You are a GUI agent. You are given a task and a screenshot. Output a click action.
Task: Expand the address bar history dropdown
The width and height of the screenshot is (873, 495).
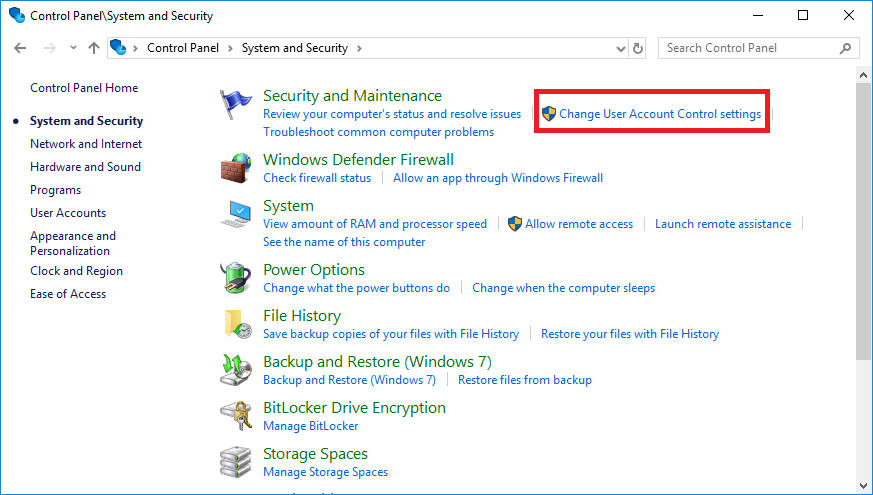click(620, 48)
